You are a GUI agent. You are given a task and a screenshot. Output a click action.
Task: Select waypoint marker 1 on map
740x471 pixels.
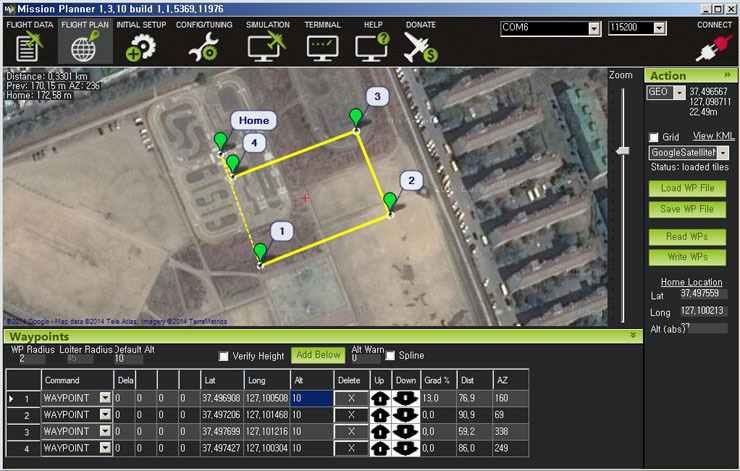point(260,252)
